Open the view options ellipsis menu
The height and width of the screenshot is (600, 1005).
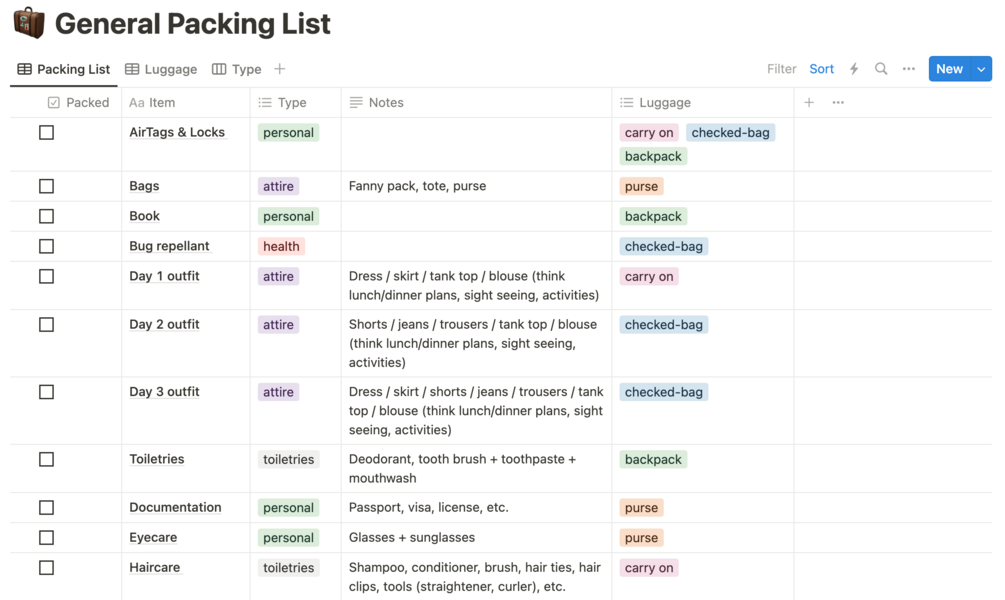(x=908, y=69)
